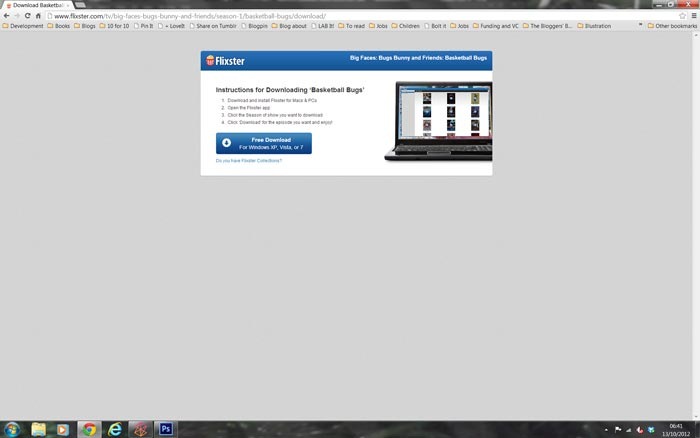Open Internet Explorer from the taskbar
700x438 pixels.
pos(115,430)
